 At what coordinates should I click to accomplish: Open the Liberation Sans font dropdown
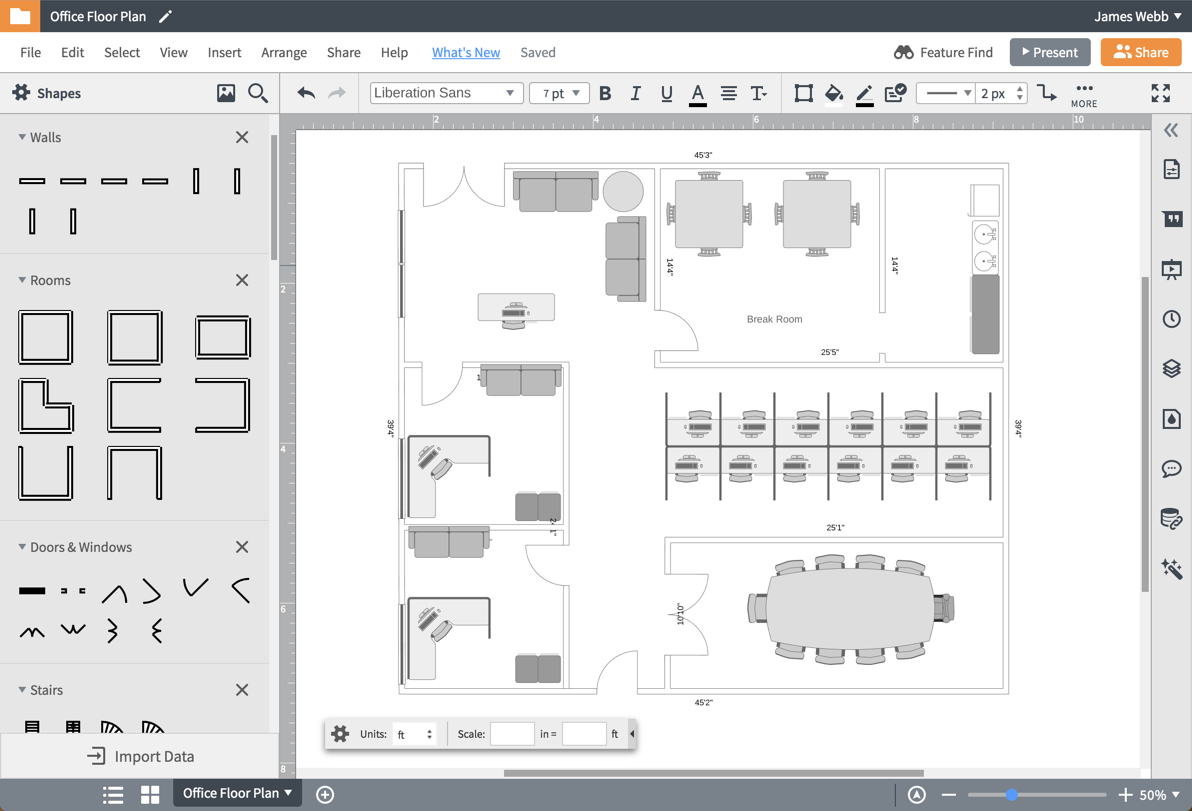coord(446,92)
